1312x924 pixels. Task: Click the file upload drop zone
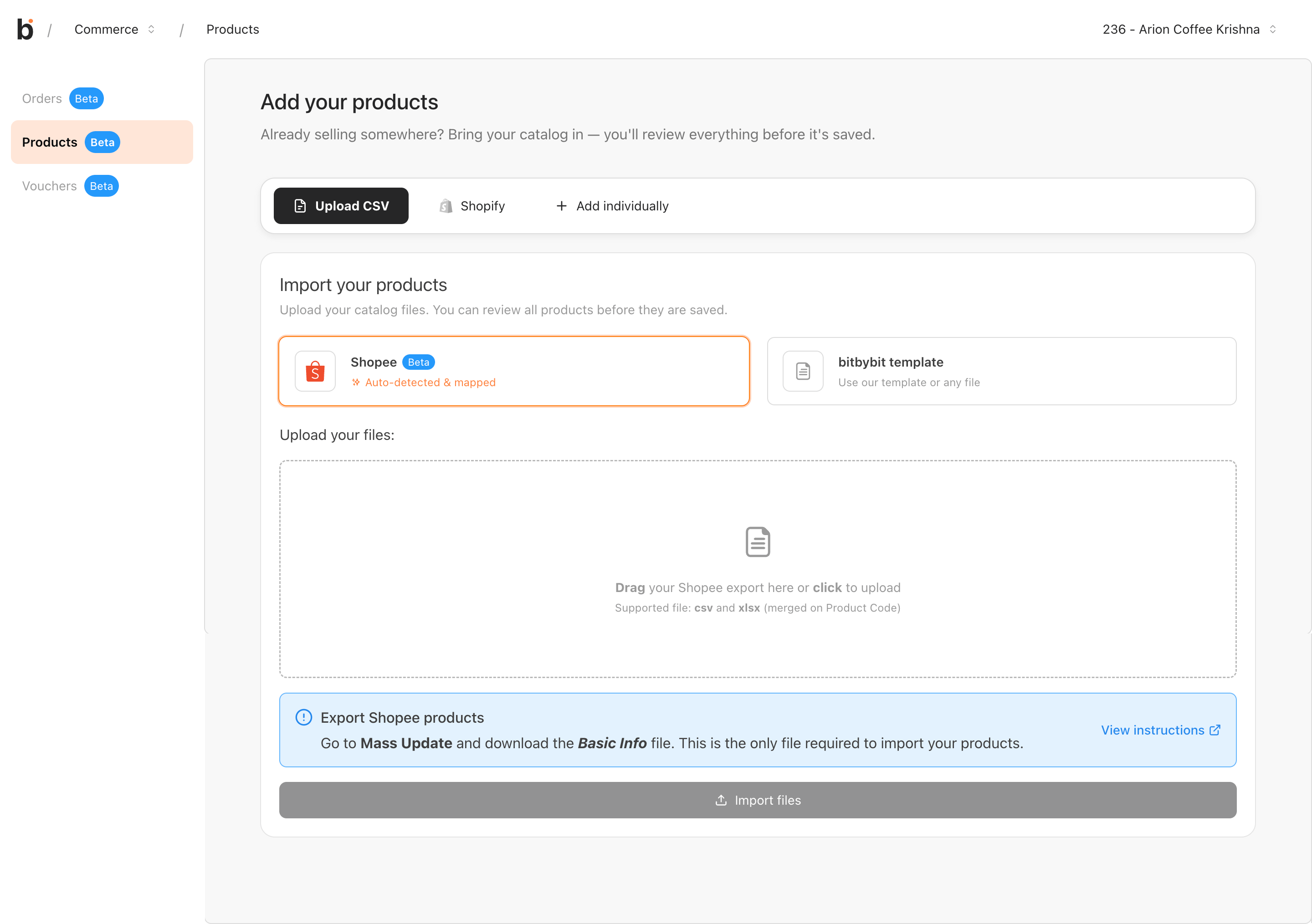[758, 569]
